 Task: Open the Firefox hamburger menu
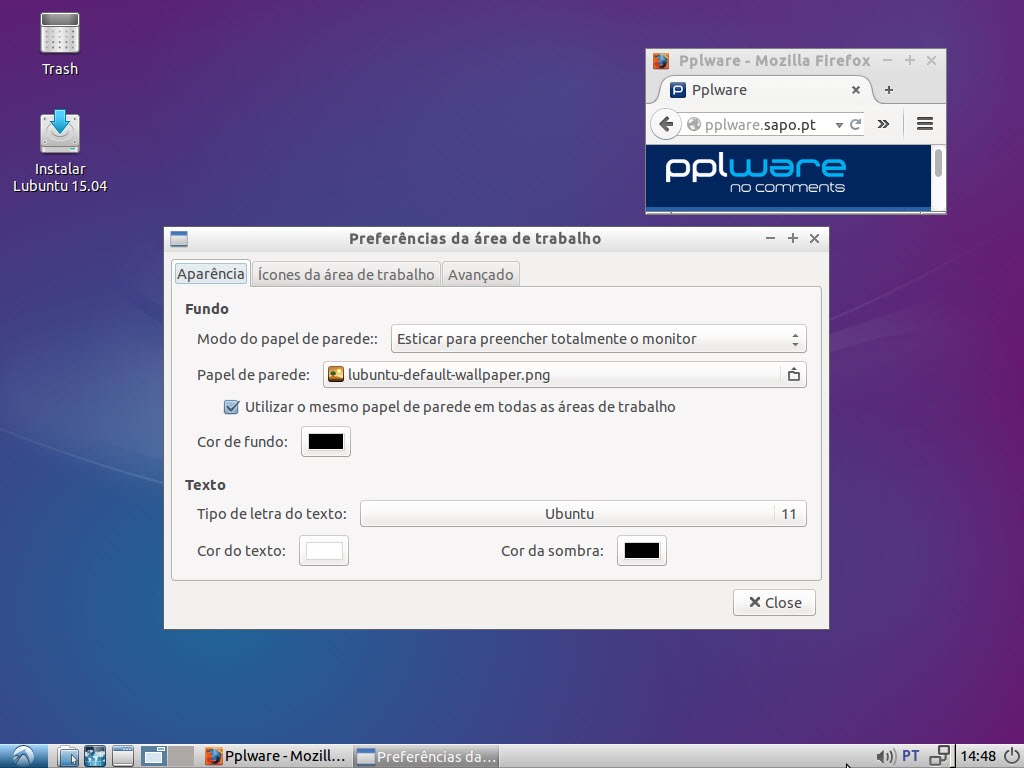(924, 124)
